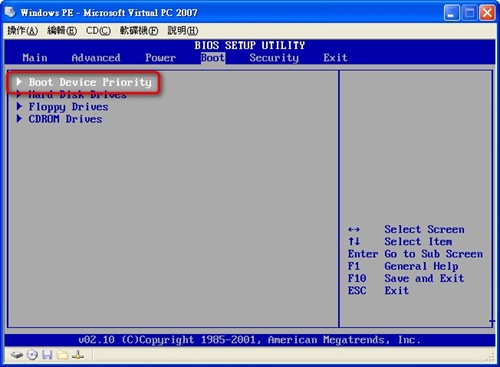
Task: Click the Virtual PC title bar icon
Action: pos(10,12)
